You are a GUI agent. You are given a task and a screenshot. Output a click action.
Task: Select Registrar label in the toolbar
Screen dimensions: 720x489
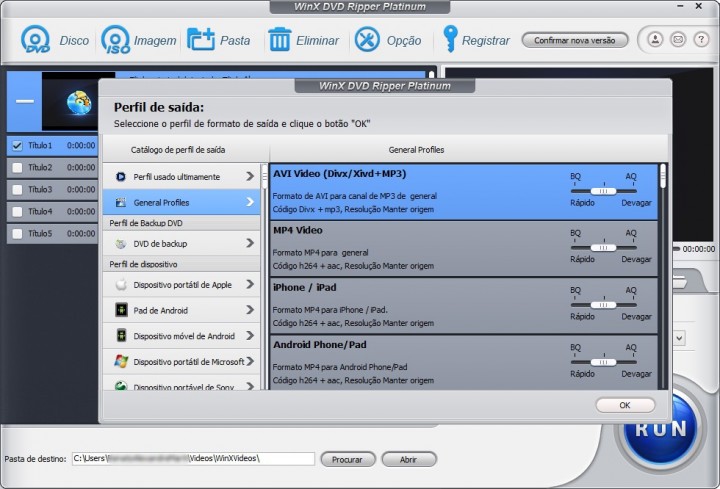click(485, 40)
